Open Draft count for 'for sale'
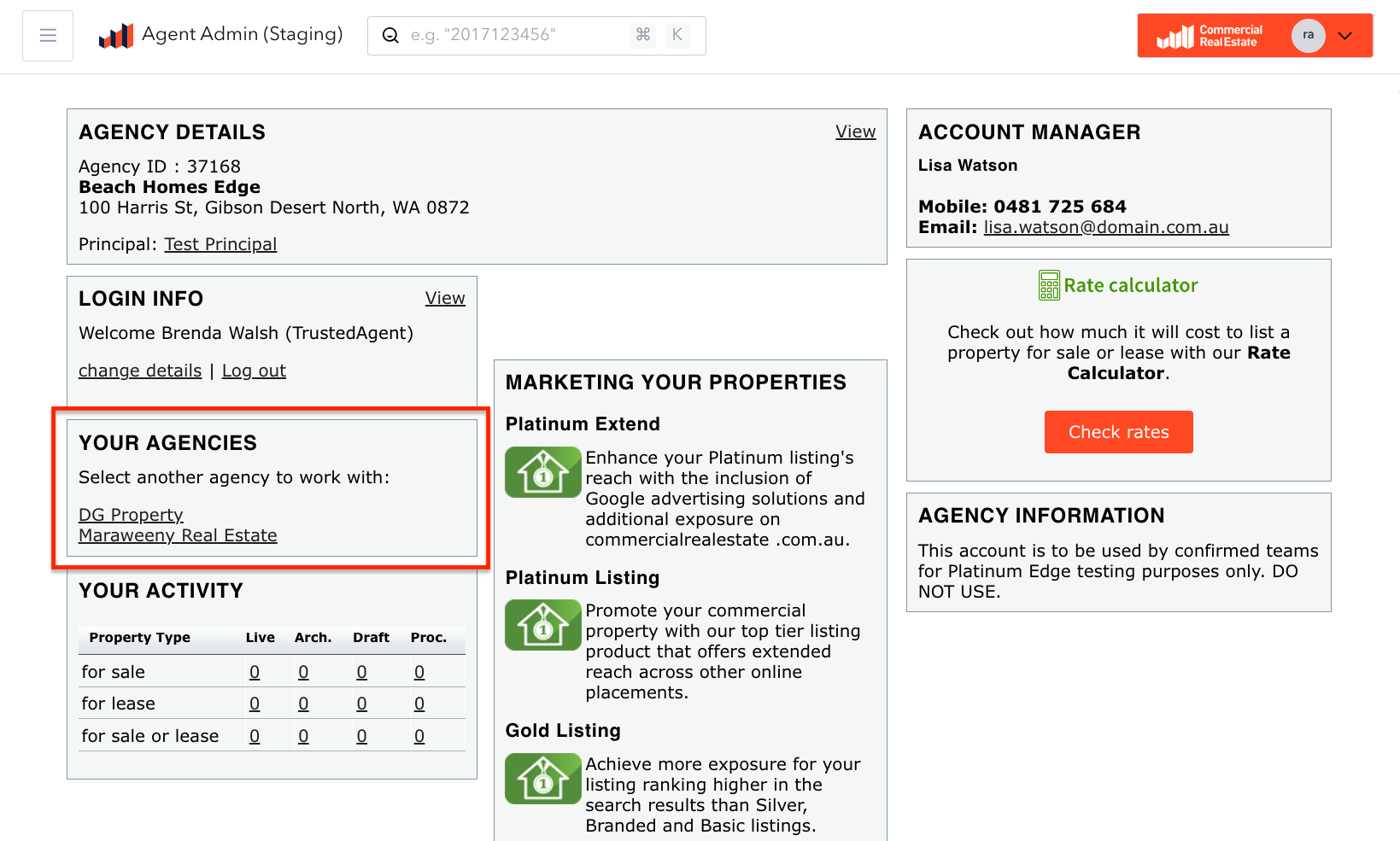The image size is (1400, 841). pyautogui.click(x=361, y=672)
